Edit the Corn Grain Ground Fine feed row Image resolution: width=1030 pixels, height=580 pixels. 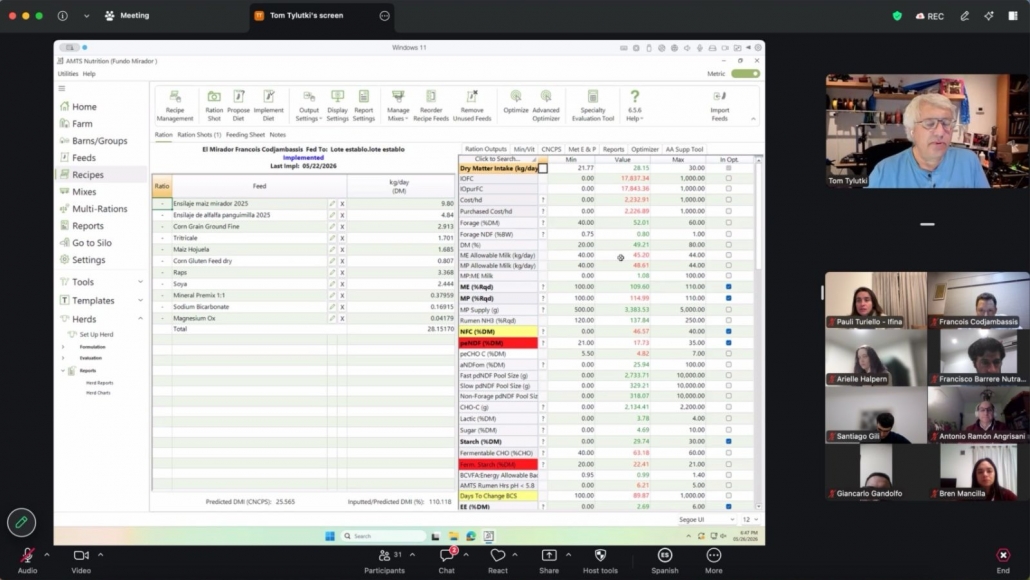click(332, 227)
